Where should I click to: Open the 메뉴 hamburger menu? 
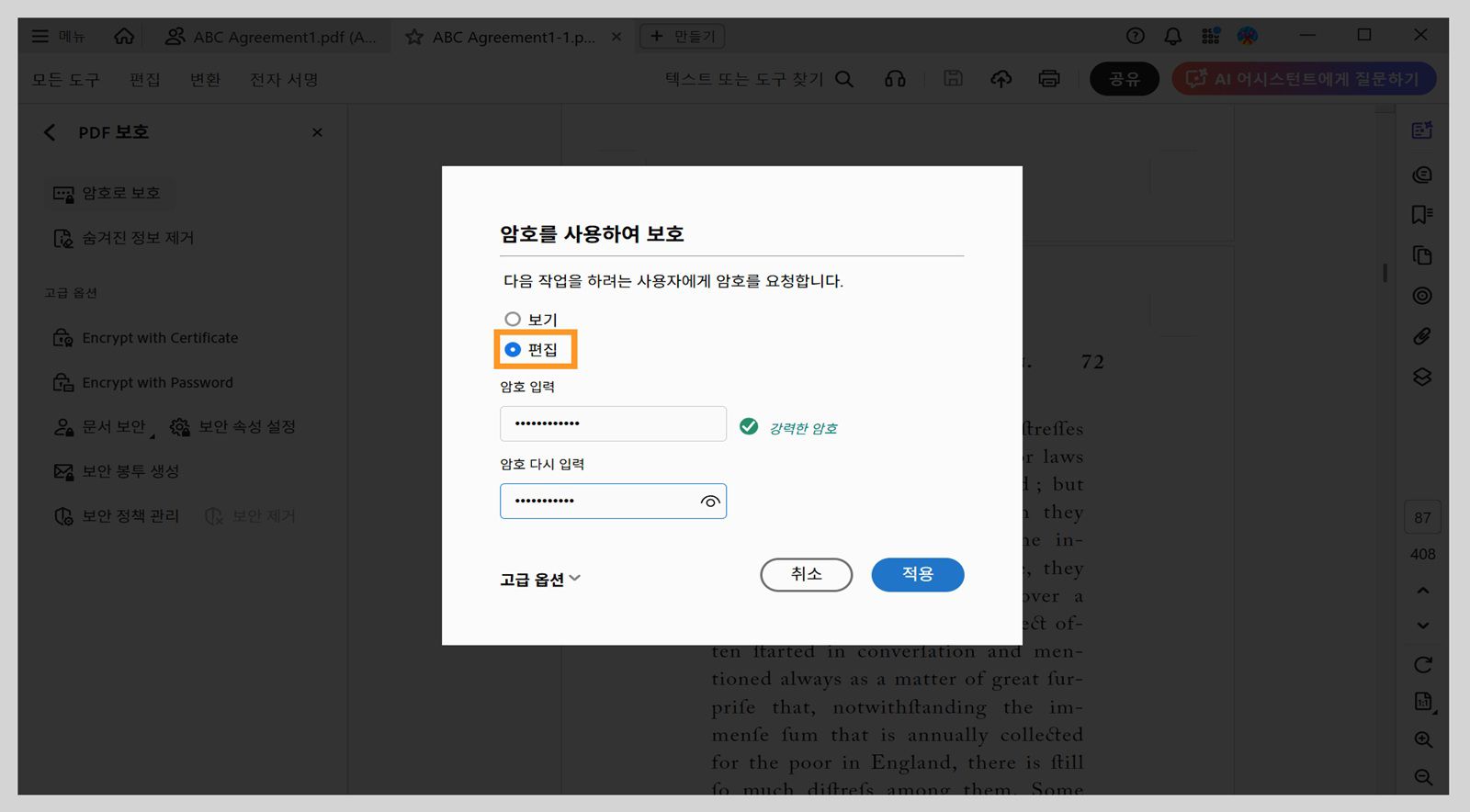coord(58,36)
